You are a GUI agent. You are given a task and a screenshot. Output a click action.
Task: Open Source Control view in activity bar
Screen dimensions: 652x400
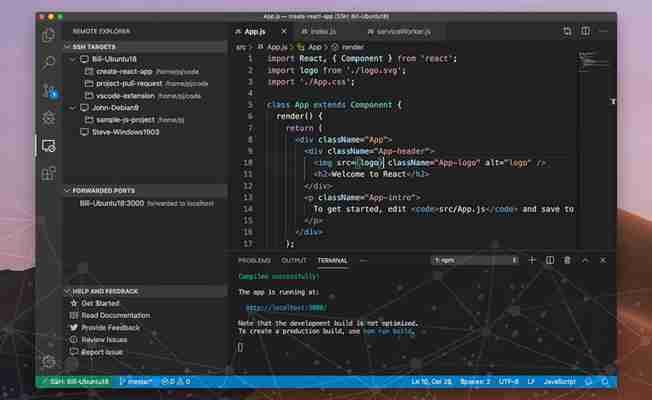pos(49,91)
